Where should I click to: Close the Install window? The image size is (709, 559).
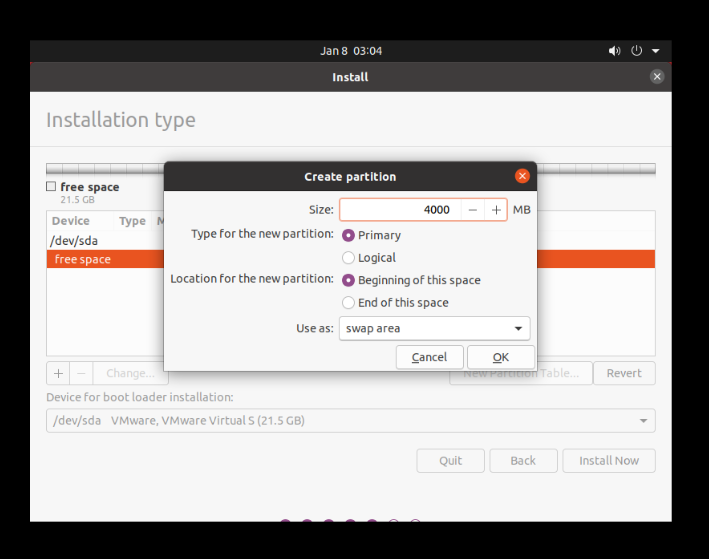coord(657,76)
